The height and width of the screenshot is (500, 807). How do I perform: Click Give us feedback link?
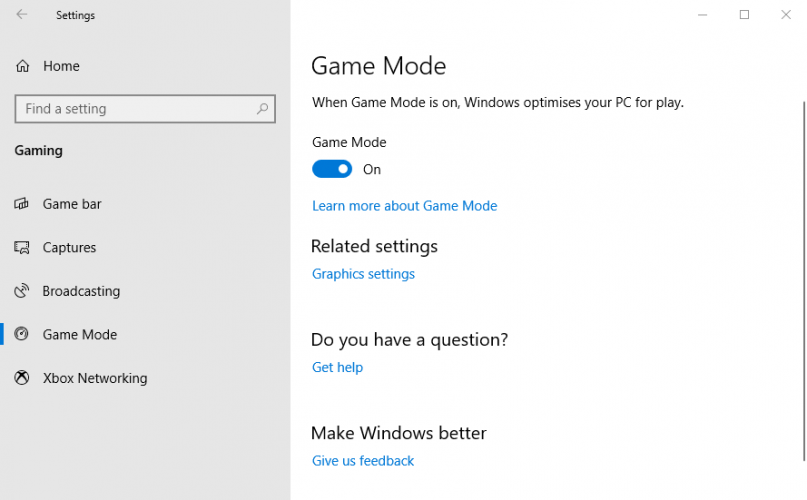[363, 461]
